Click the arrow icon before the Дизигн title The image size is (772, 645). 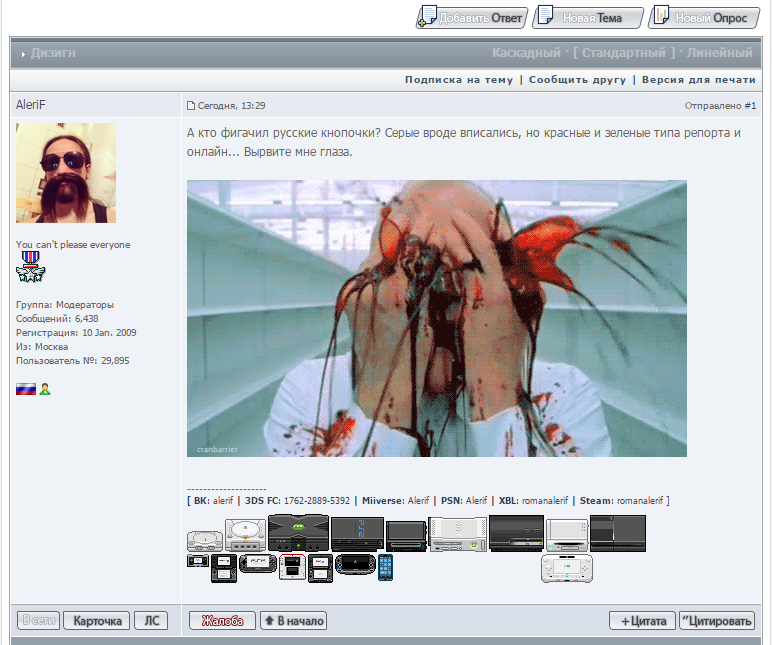point(23,54)
